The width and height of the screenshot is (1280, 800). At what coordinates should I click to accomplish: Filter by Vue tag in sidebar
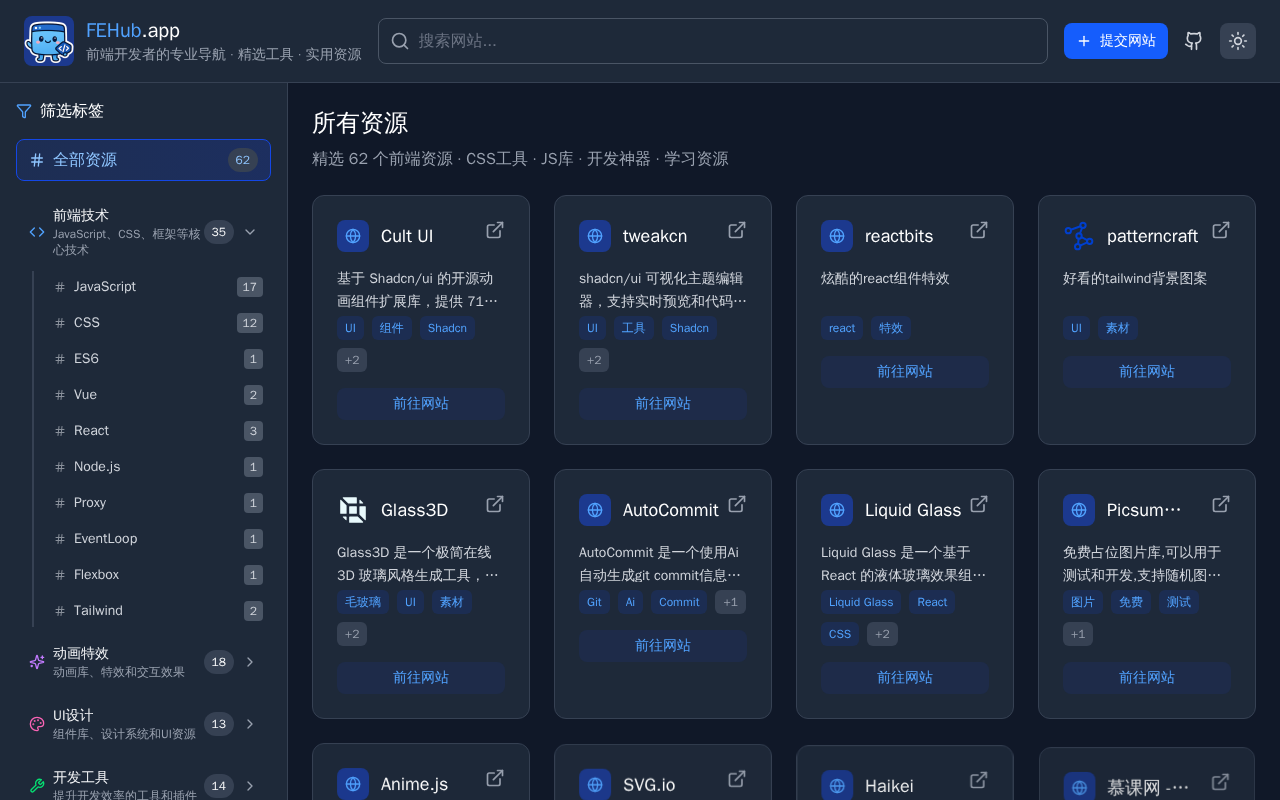pyautogui.click(x=159, y=395)
